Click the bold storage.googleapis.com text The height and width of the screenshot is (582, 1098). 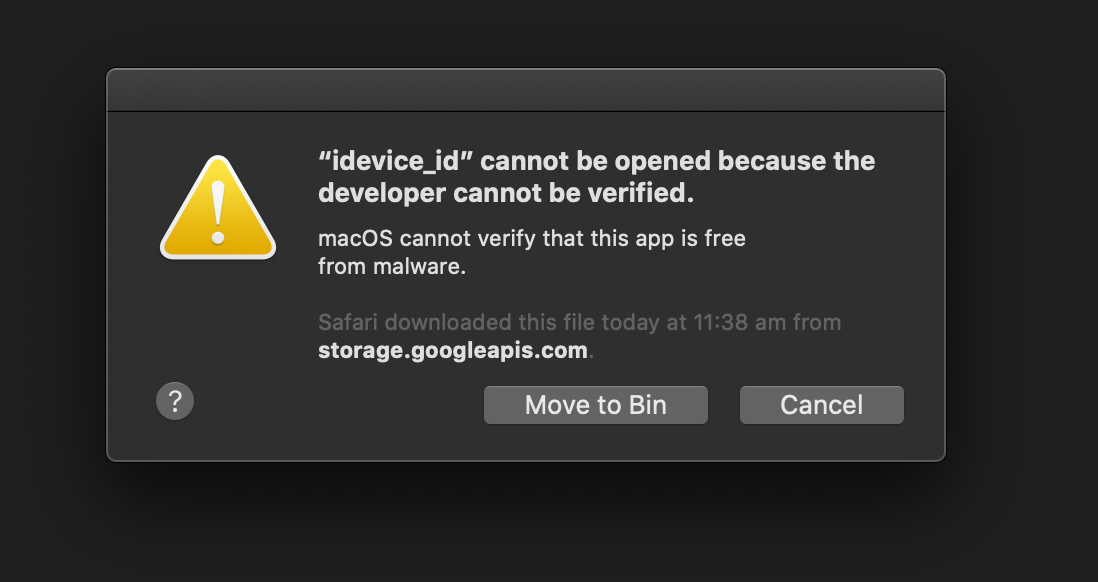(452, 350)
